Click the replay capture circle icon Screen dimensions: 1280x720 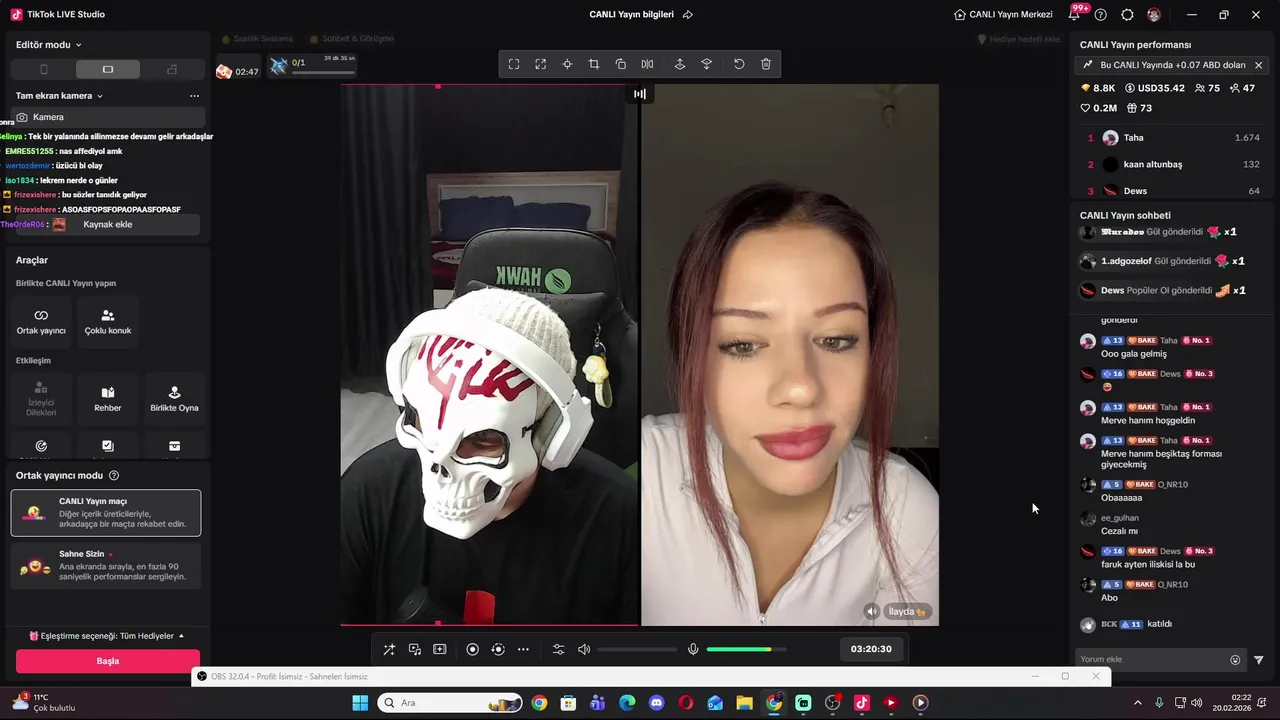point(498,649)
